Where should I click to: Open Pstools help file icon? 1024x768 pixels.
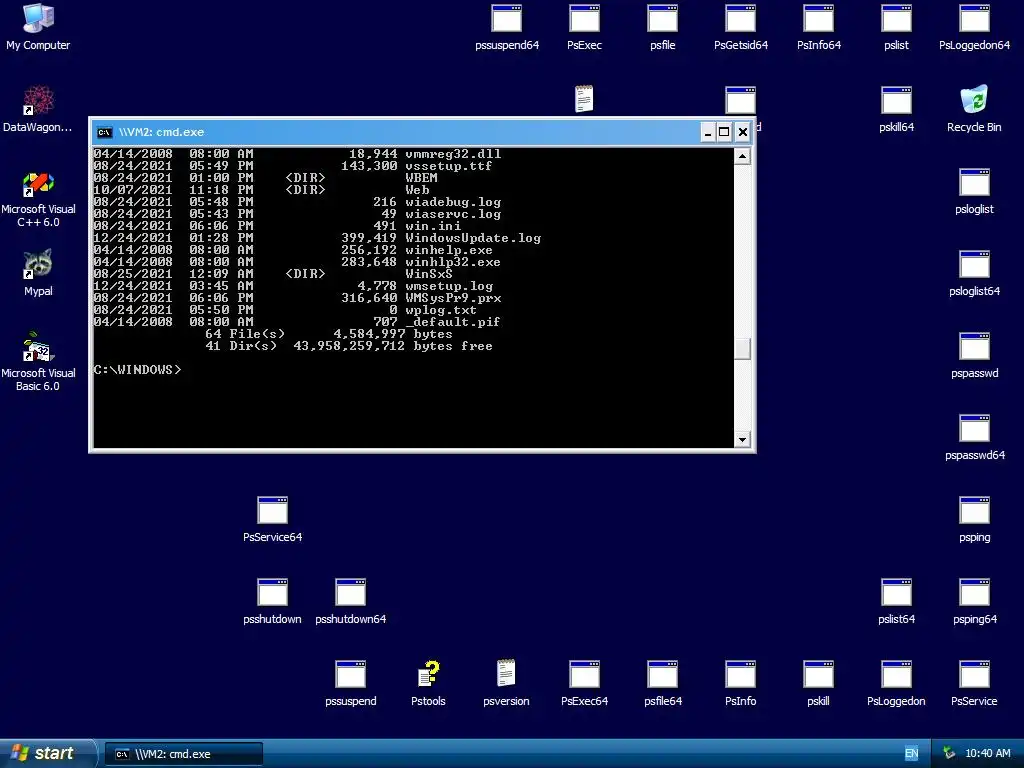(428, 683)
